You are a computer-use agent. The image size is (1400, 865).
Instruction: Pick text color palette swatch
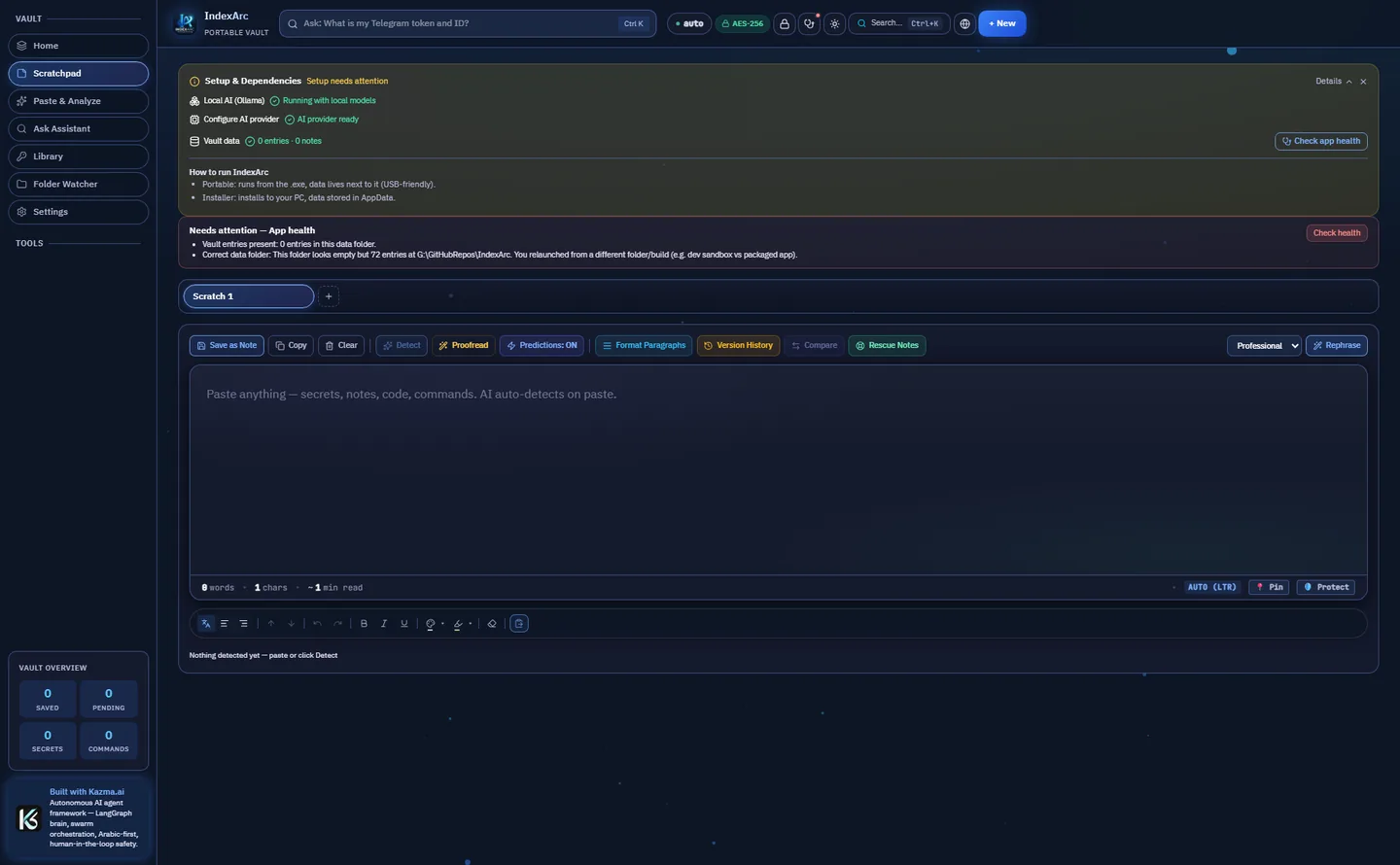pos(431,624)
